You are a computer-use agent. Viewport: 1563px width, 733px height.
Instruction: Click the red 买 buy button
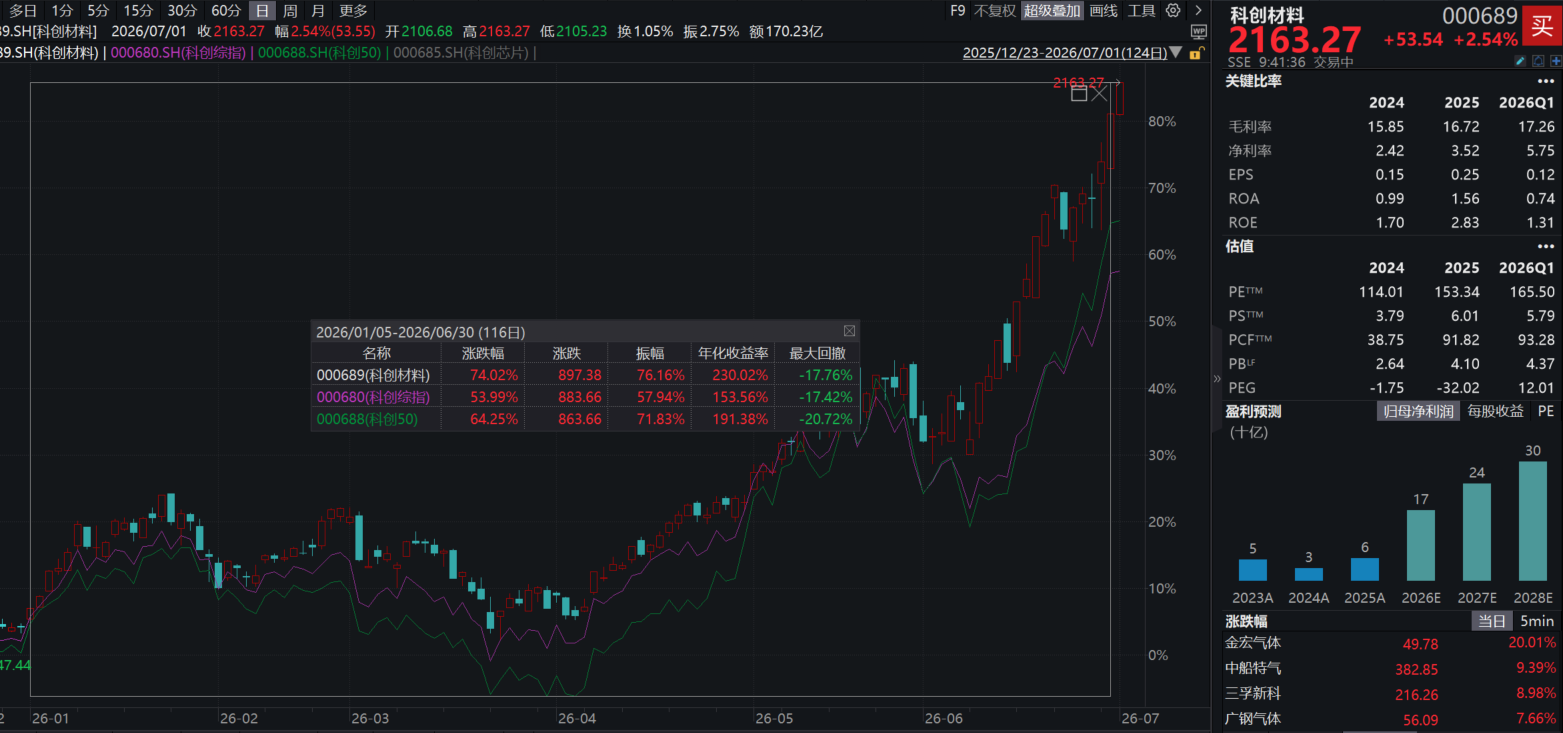pyautogui.click(x=1542, y=26)
